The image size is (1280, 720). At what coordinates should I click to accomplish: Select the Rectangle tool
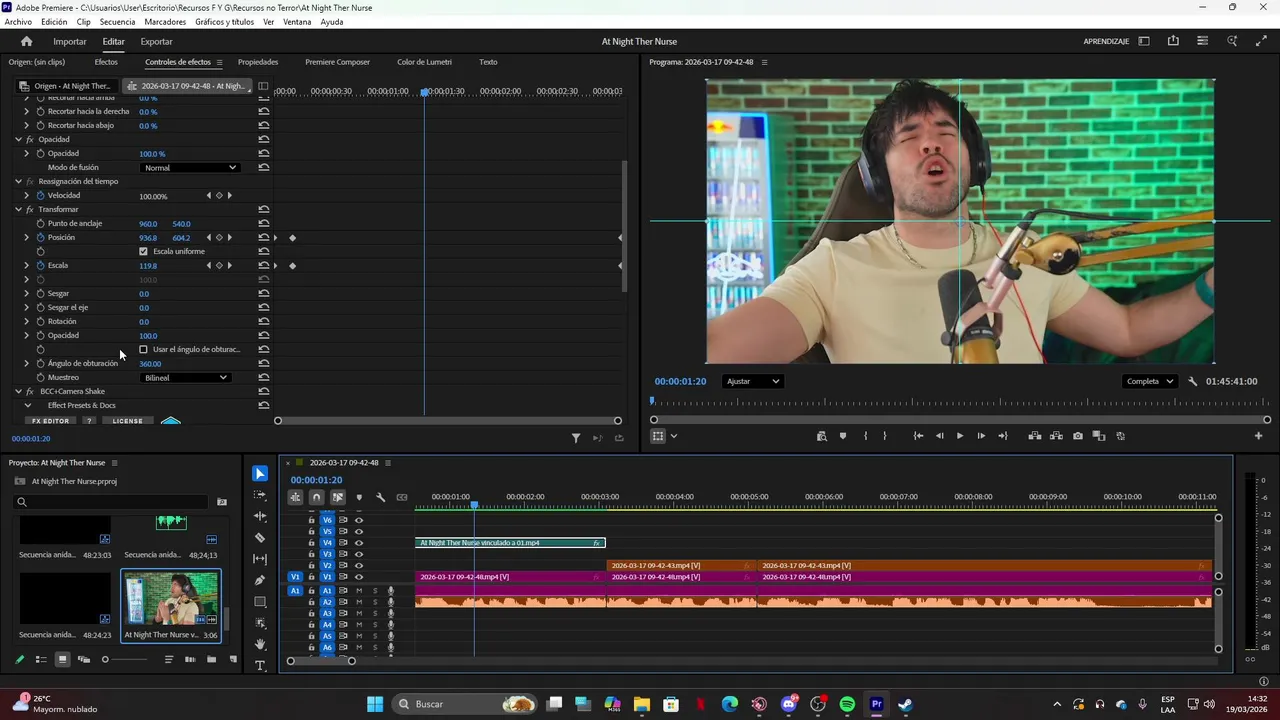260,602
